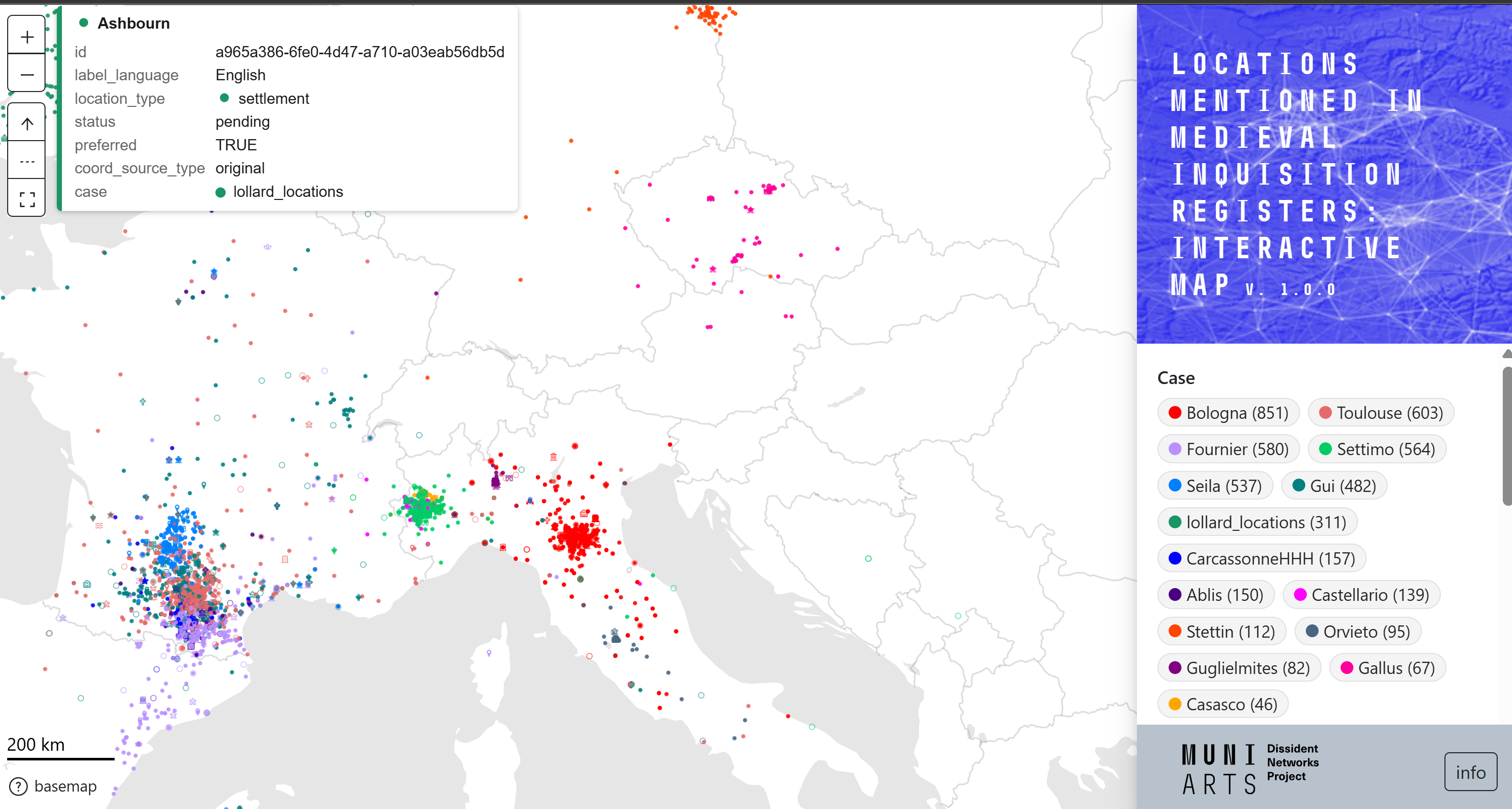Click the orange Stettin point cluster at top
Image resolution: width=1512 pixels, height=809 pixels.
(711, 16)
